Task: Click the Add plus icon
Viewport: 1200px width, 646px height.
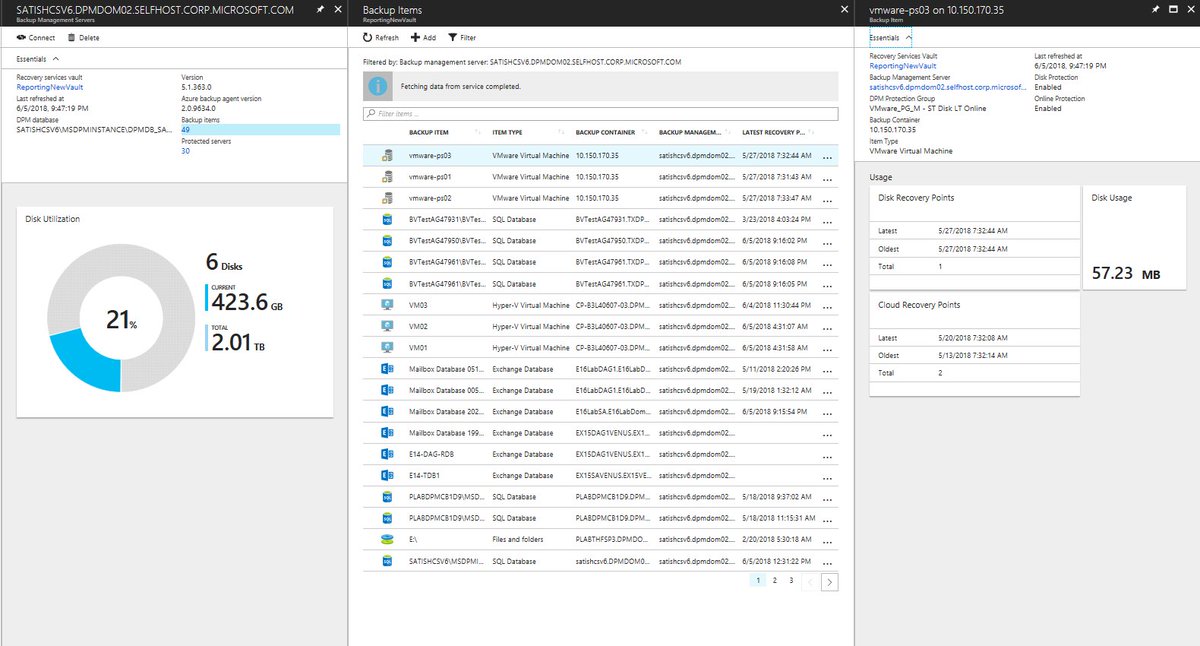Action: point(415,37)
